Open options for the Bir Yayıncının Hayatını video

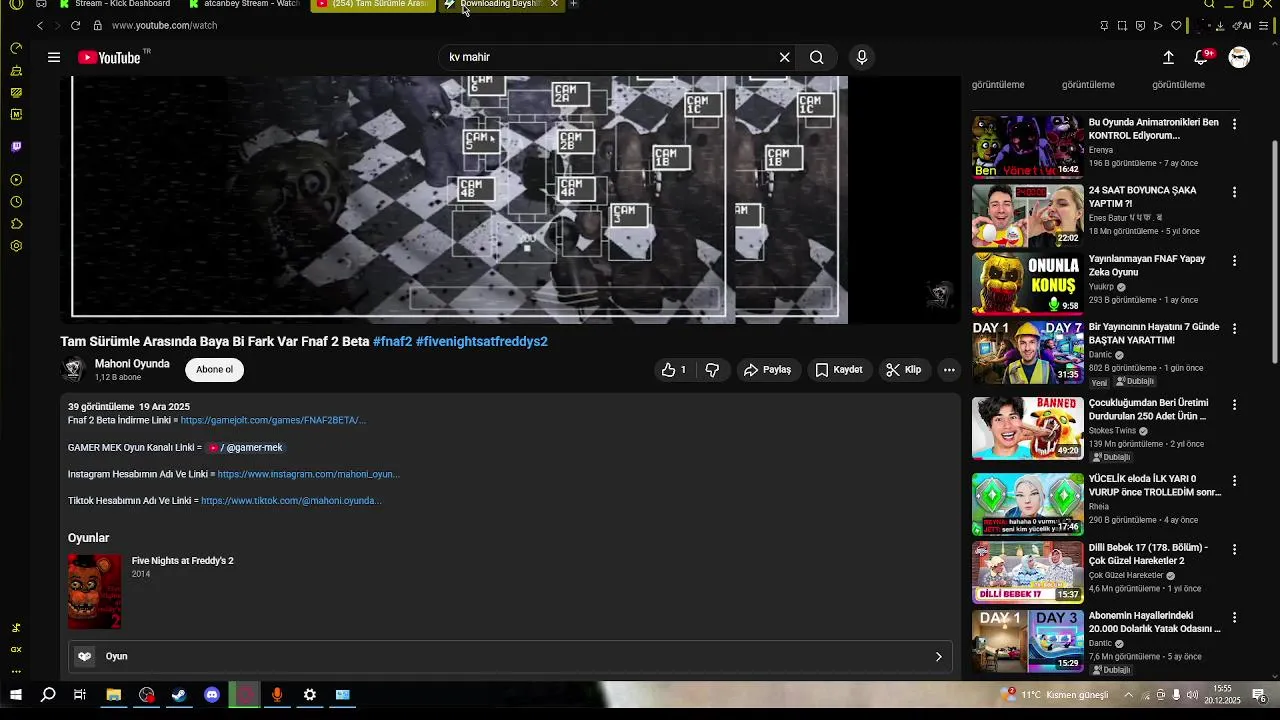pyautogui.click(x=1234, y=329)
